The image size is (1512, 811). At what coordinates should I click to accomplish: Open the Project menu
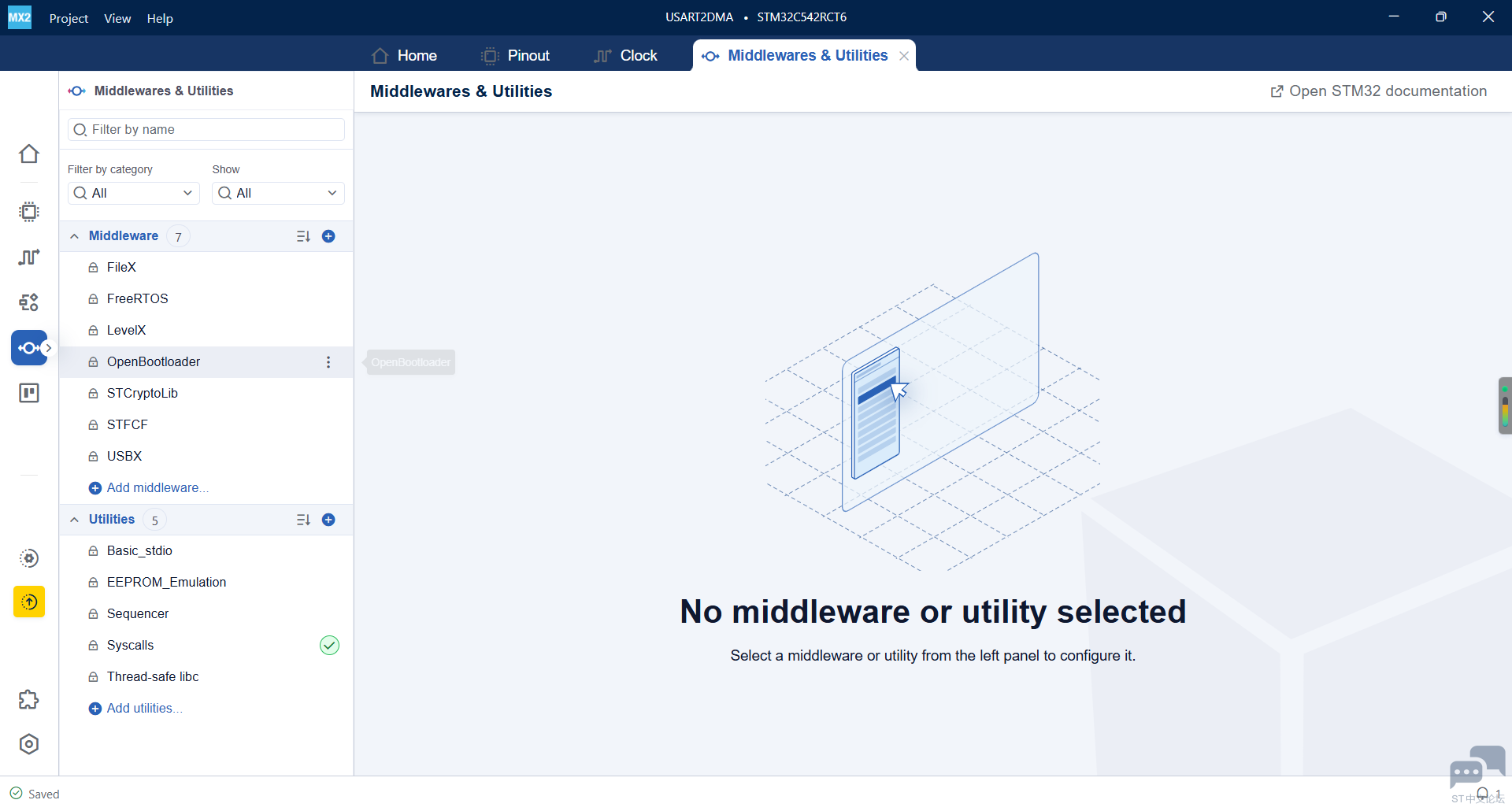pyautogui.click(x=69, y=18)
